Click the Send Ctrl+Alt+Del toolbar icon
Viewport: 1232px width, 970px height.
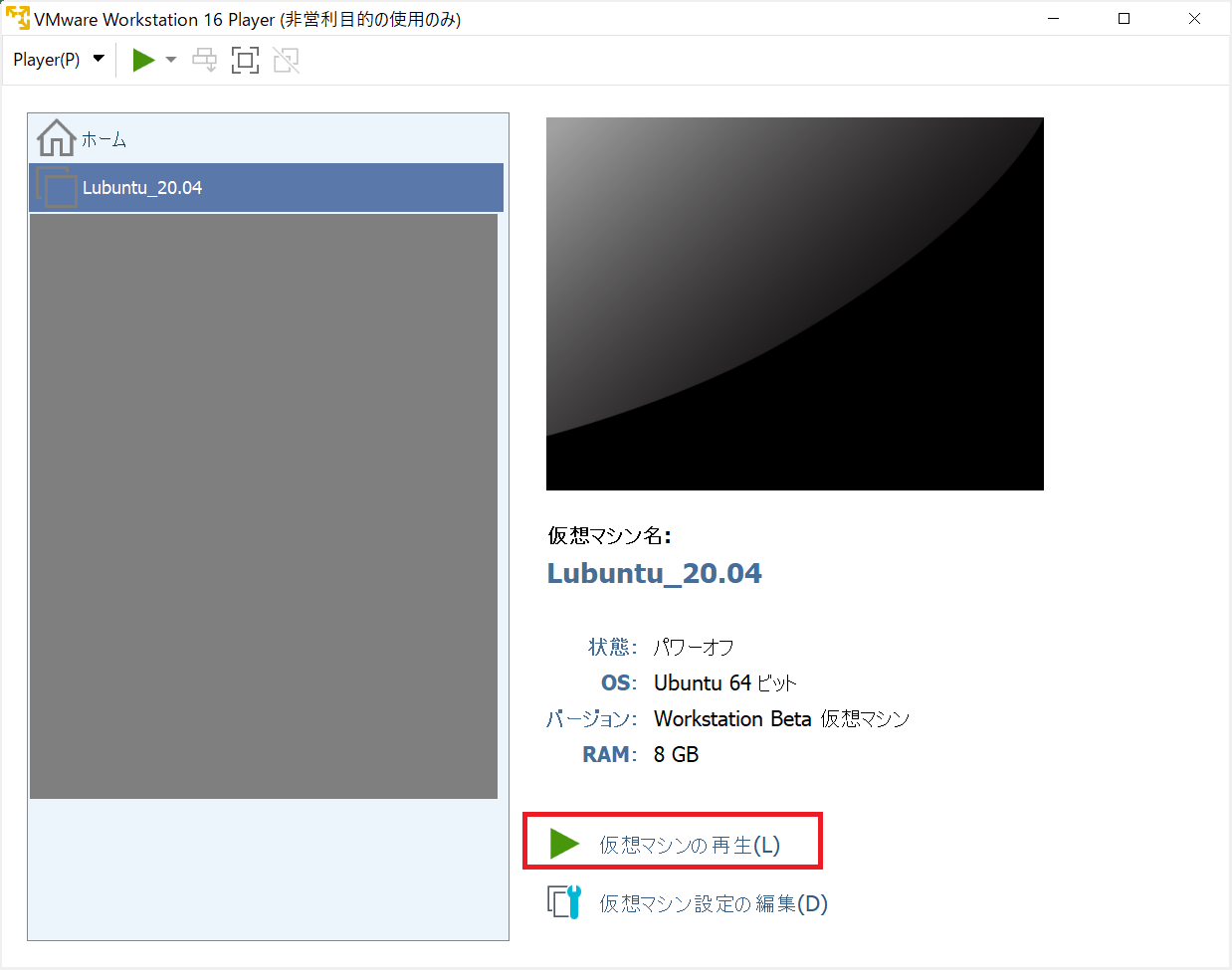point(204,60)
